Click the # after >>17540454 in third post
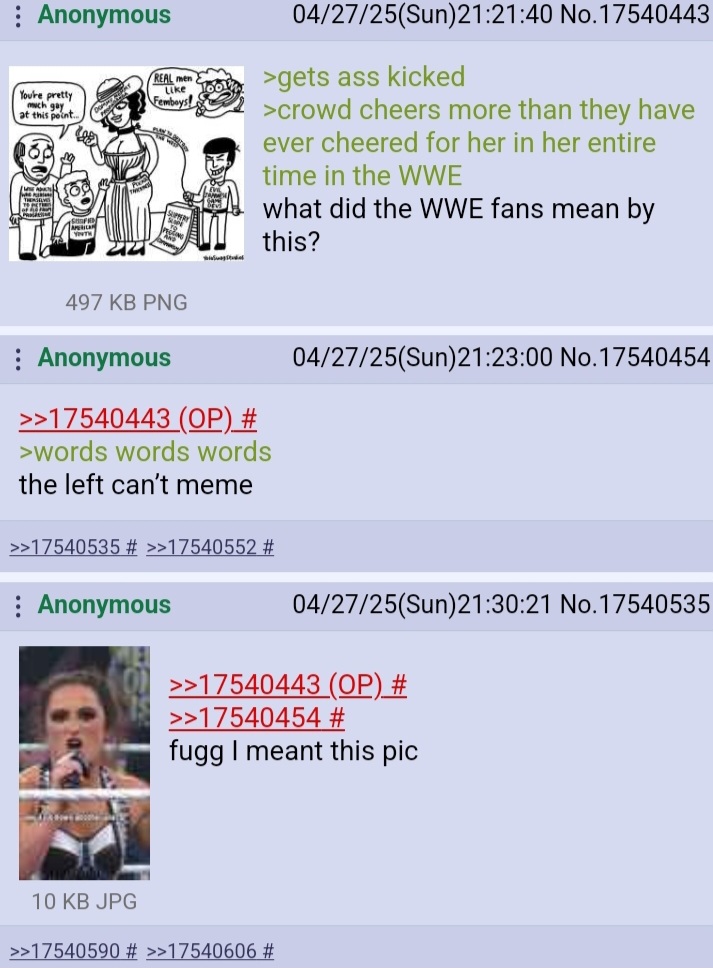 pyautogui.click(x=337, y=717)
